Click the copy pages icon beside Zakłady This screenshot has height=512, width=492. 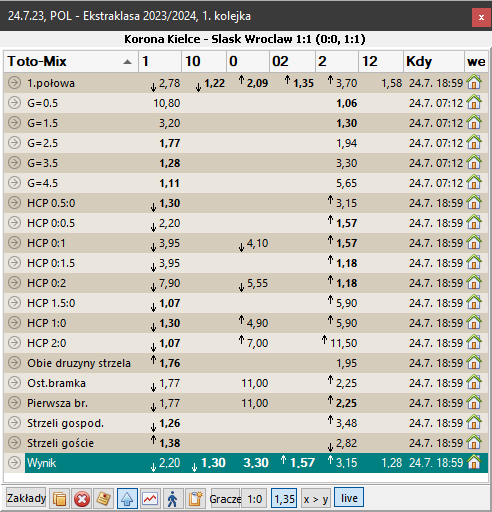coord(60,499)
